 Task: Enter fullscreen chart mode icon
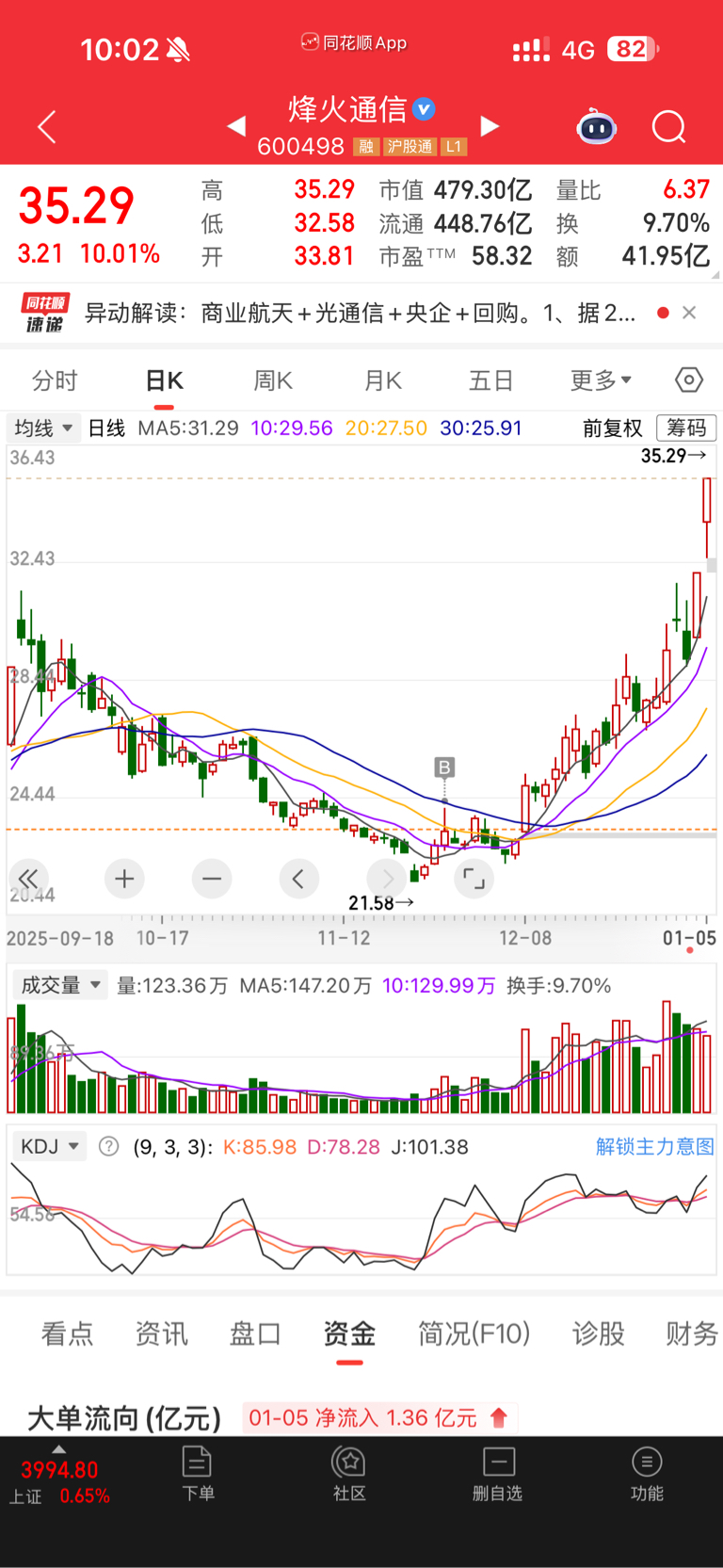[474, 880]
